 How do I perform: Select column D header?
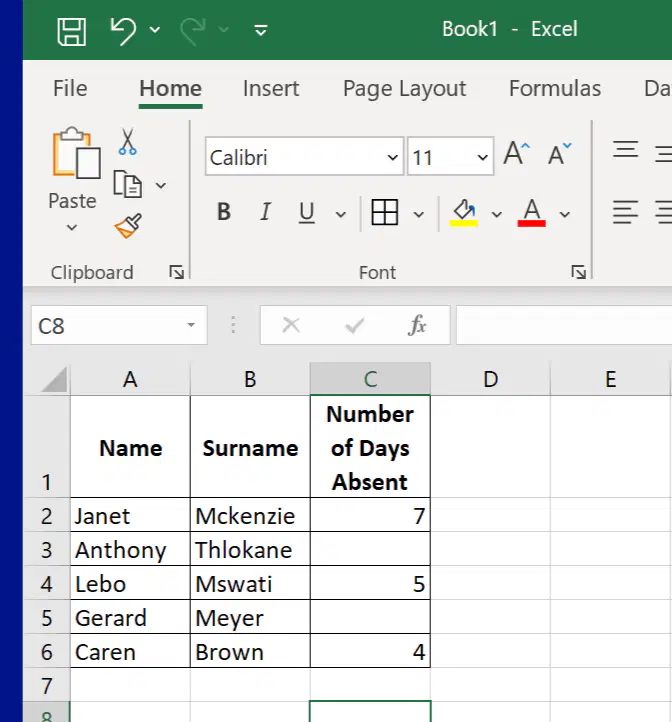click(x=491, y=379)
